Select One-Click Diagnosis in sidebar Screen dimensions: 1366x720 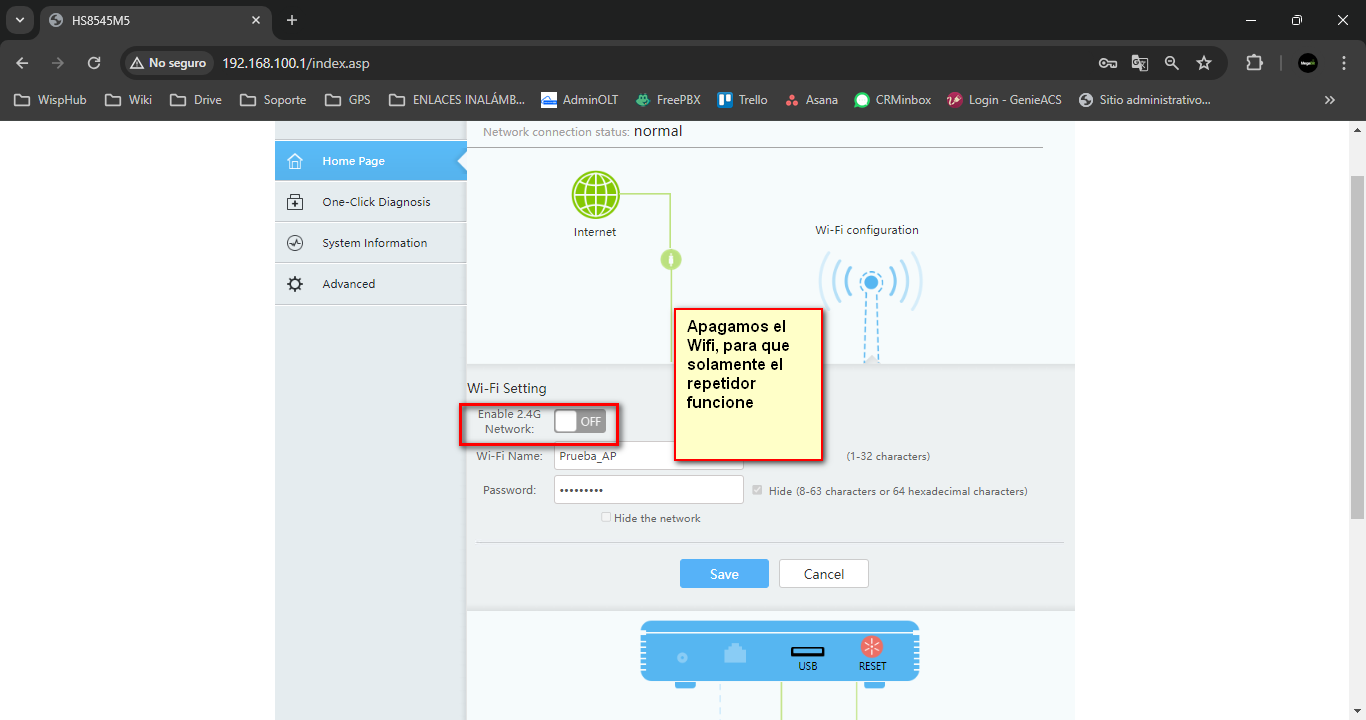pyautogui.click(x=375, y=202)
